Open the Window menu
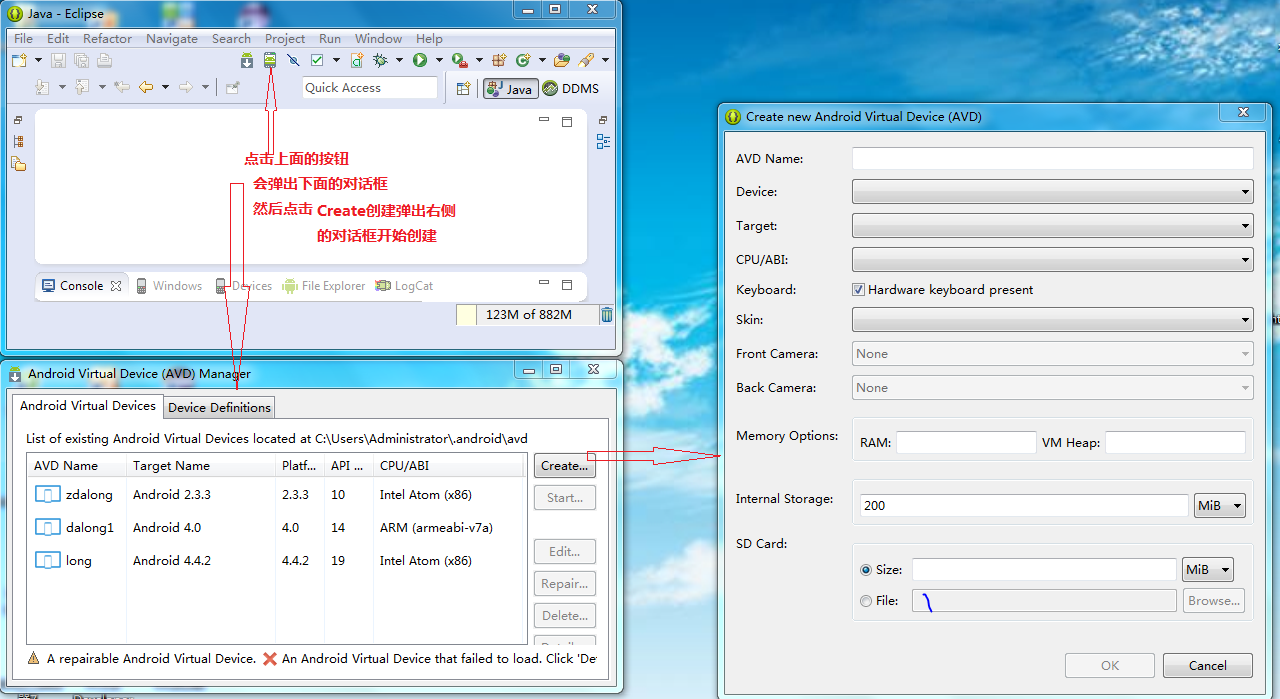Viewport: 1280px width, 699px height. pos(378,38)
